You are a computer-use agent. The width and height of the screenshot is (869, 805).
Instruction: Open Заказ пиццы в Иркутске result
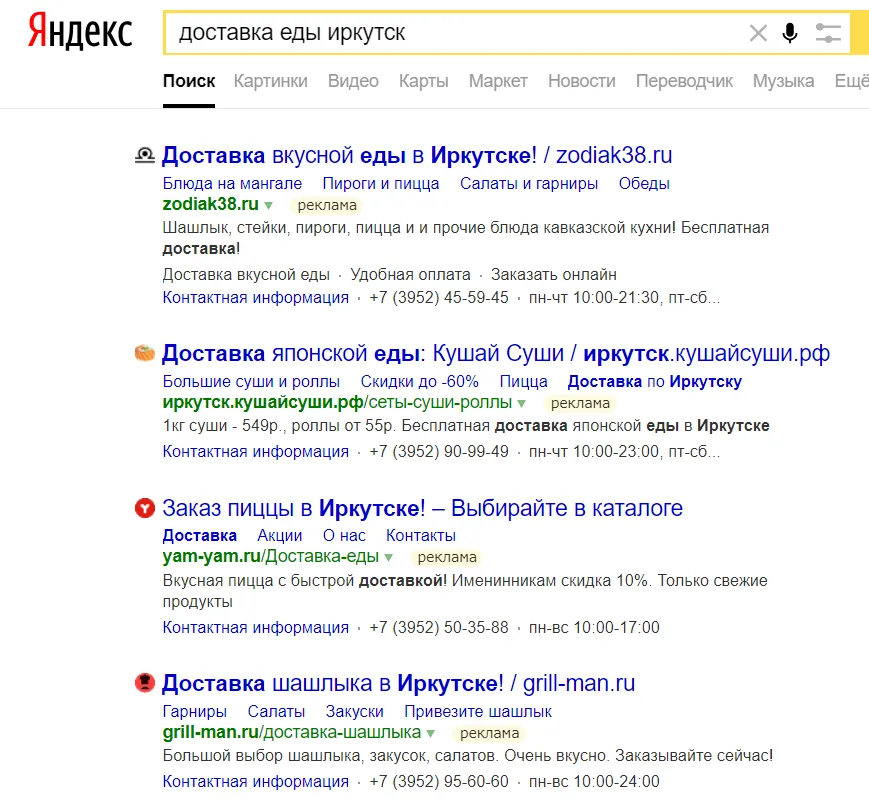[422, 507]
